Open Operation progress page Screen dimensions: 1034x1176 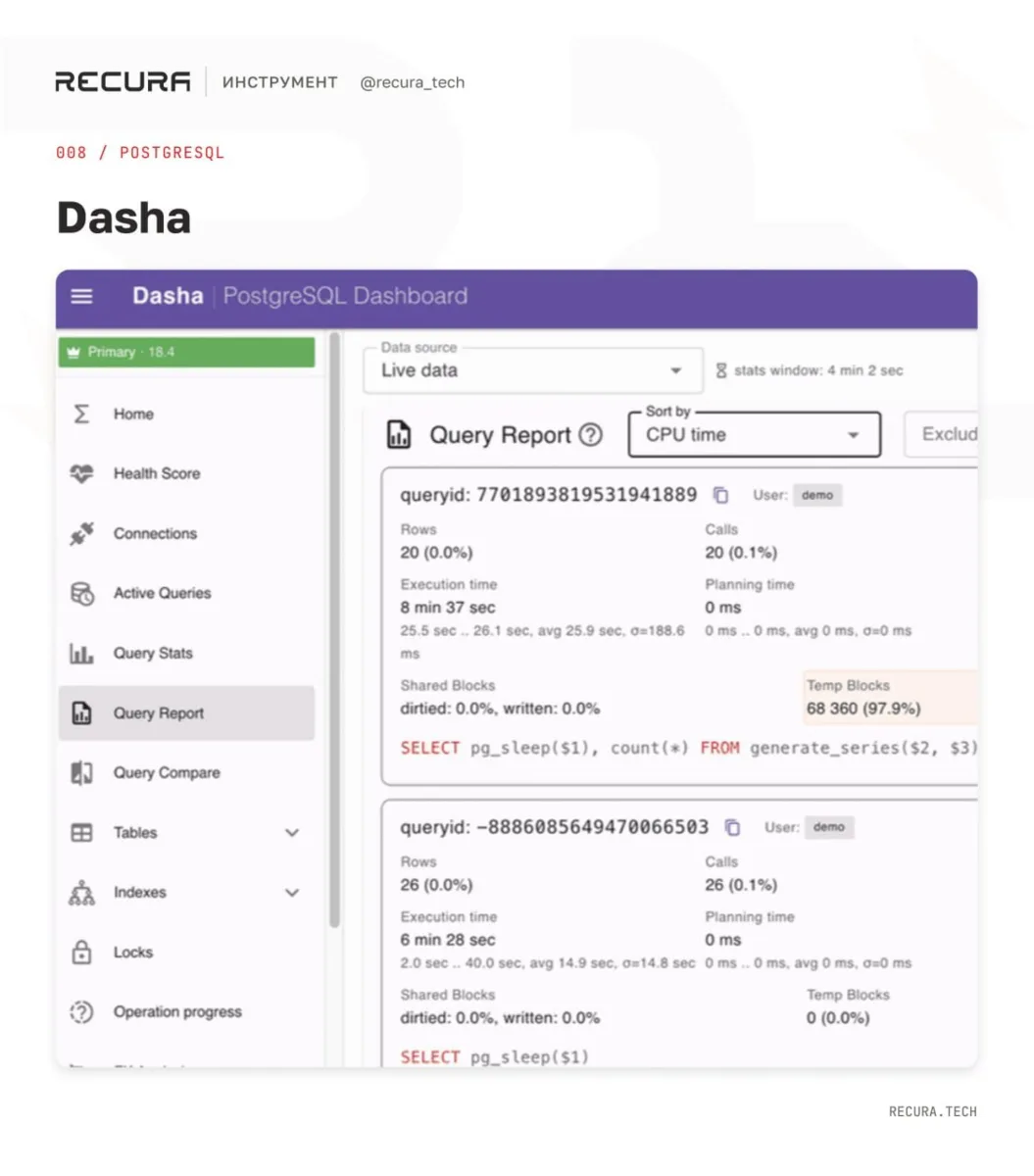point(186,1012)
